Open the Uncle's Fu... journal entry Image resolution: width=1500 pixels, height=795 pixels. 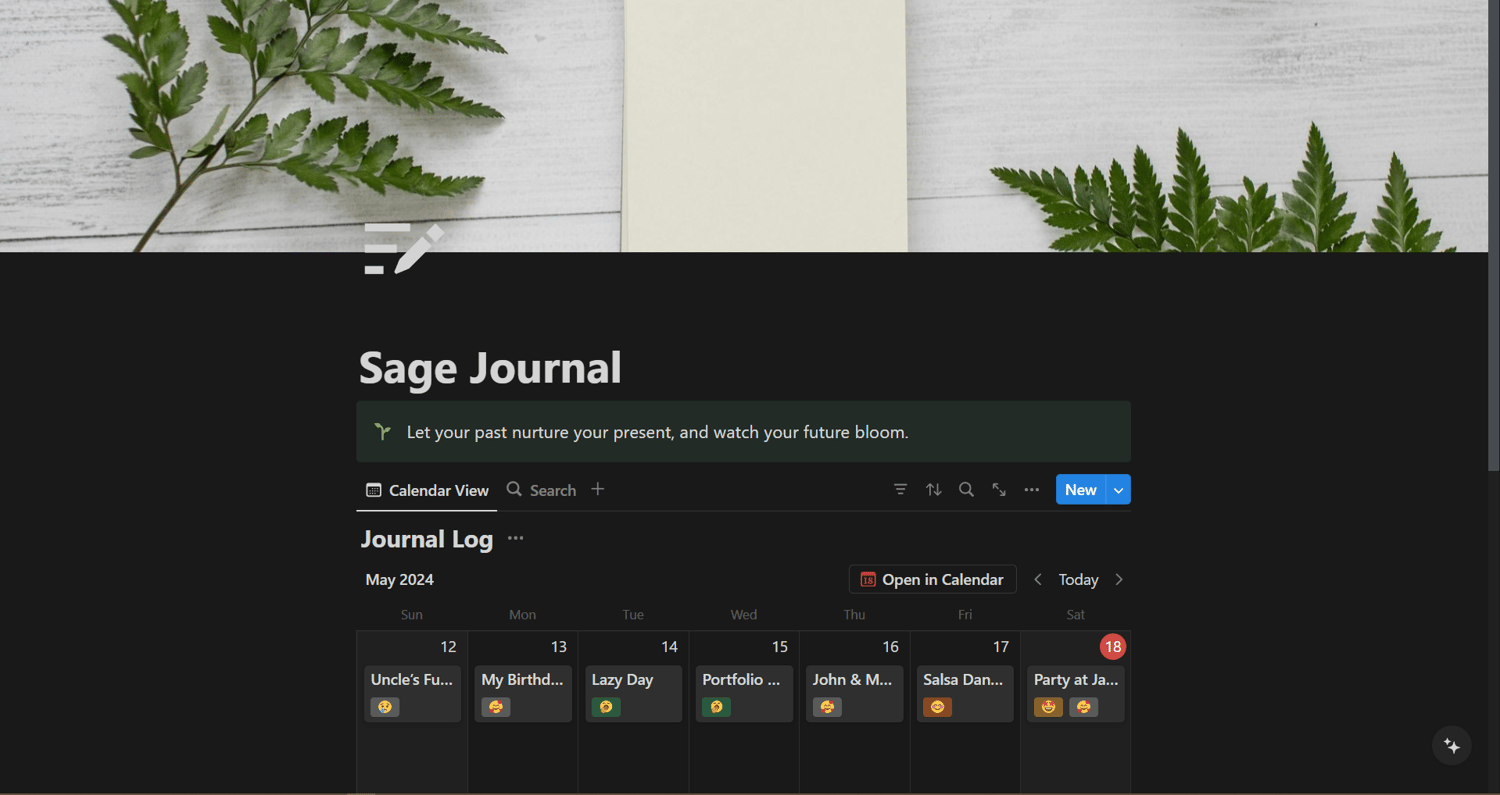412,693
